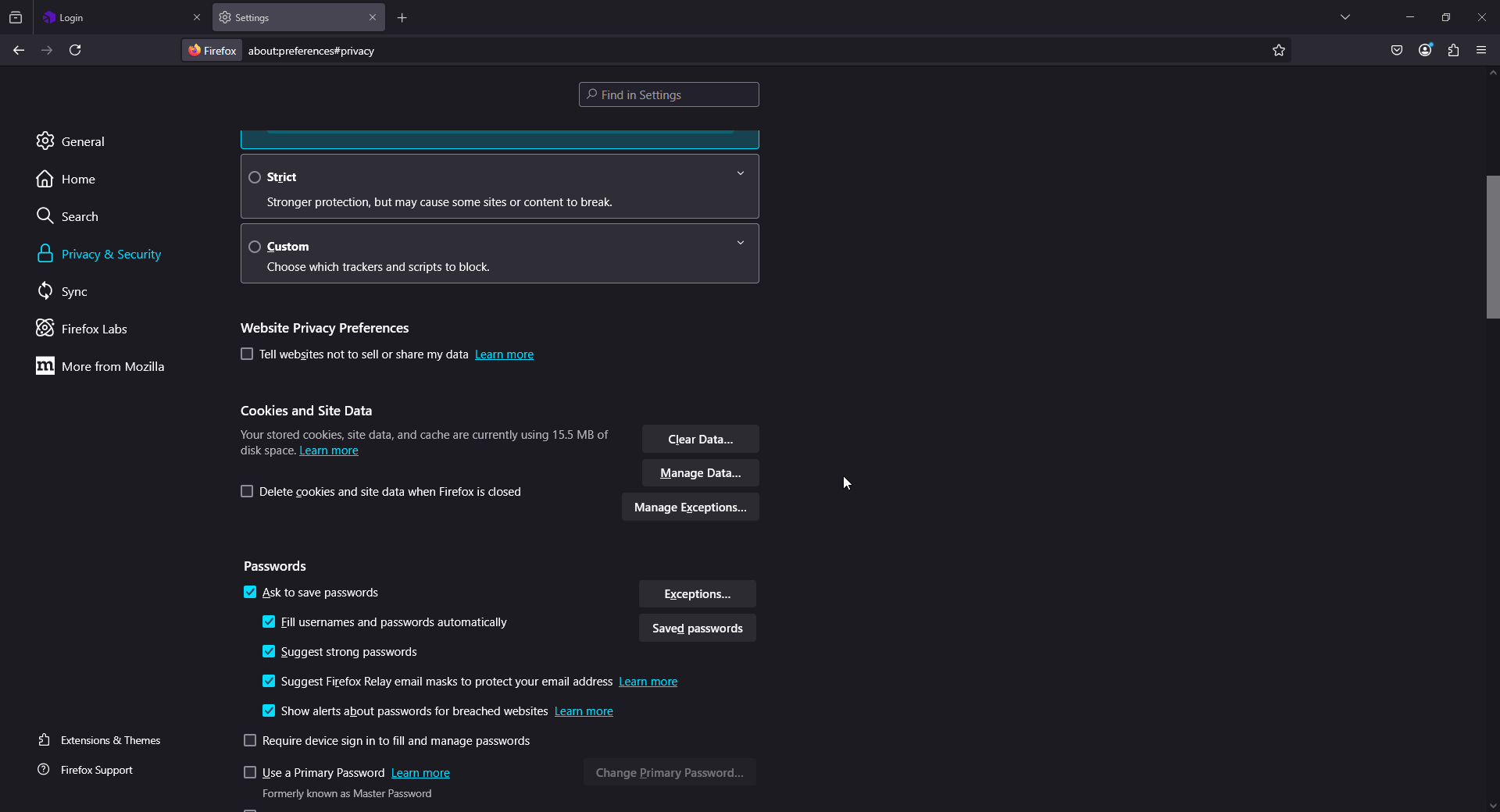The height and width of the screenshot is (812, 1500).
Task: Open the Saved passwords button
Action: (697, 629)
